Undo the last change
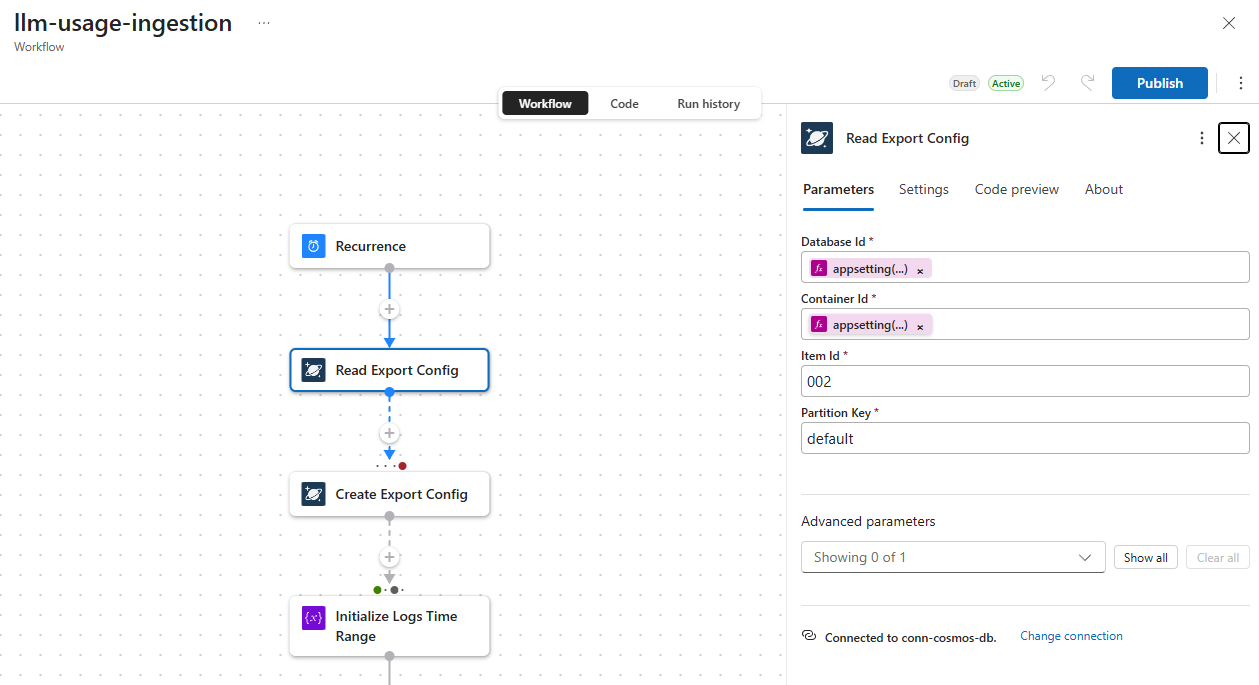1259x685 pixels. click(x=1048, y=83)
